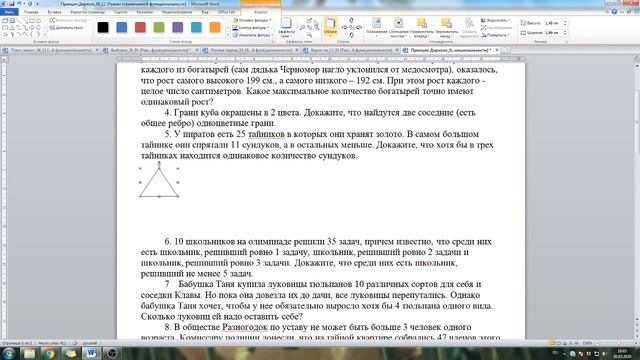Click the underlined word Разногодок

(244, 327)
